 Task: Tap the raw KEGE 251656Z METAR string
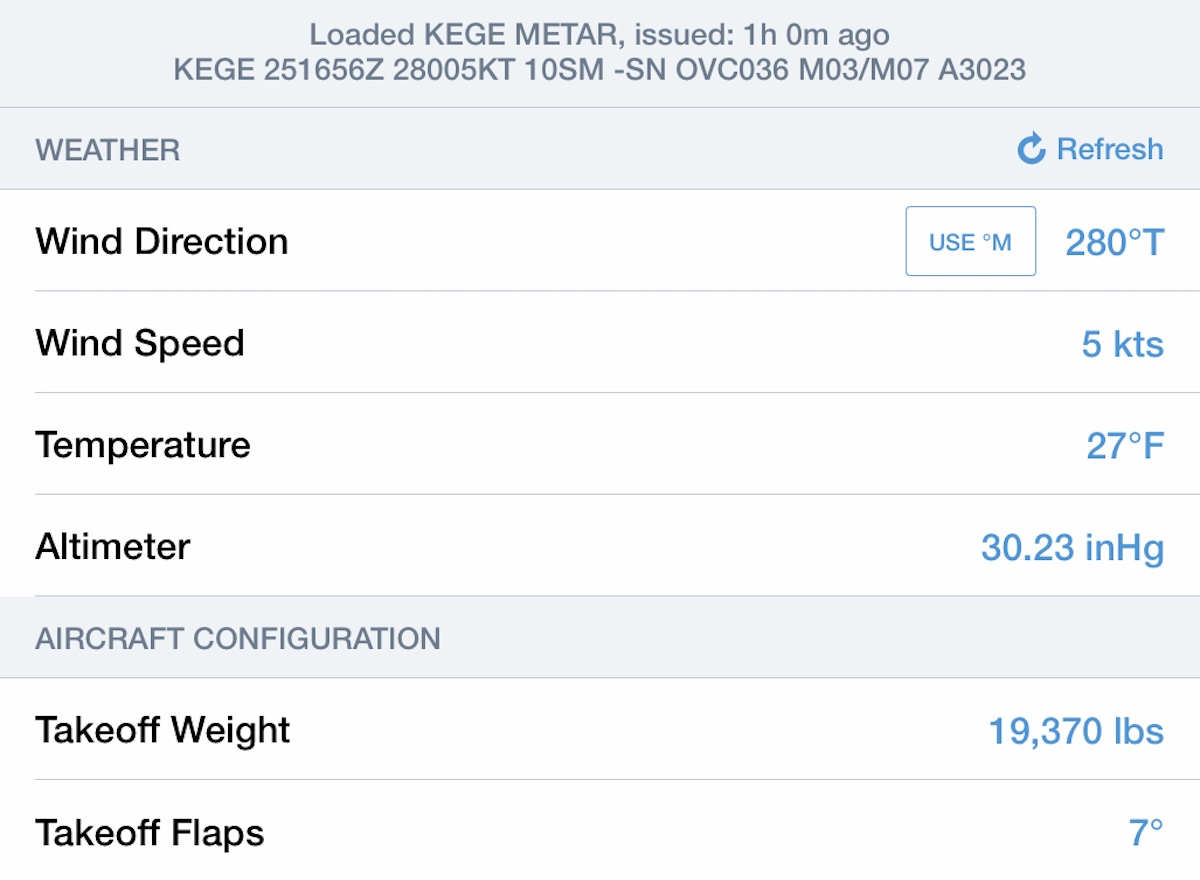tap(599, 69)
